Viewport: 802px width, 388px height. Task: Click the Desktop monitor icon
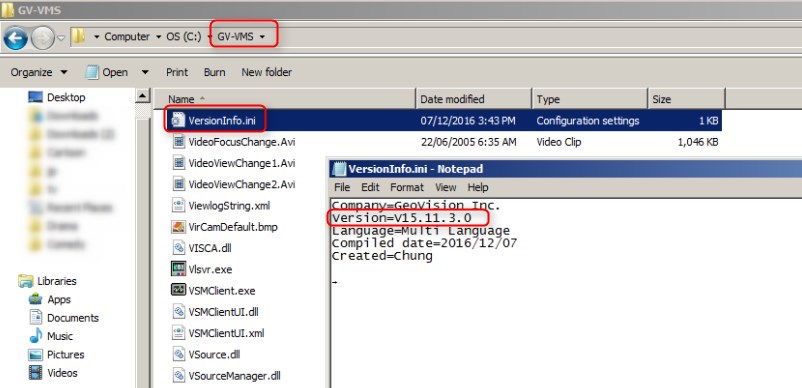tap(35, 97)
